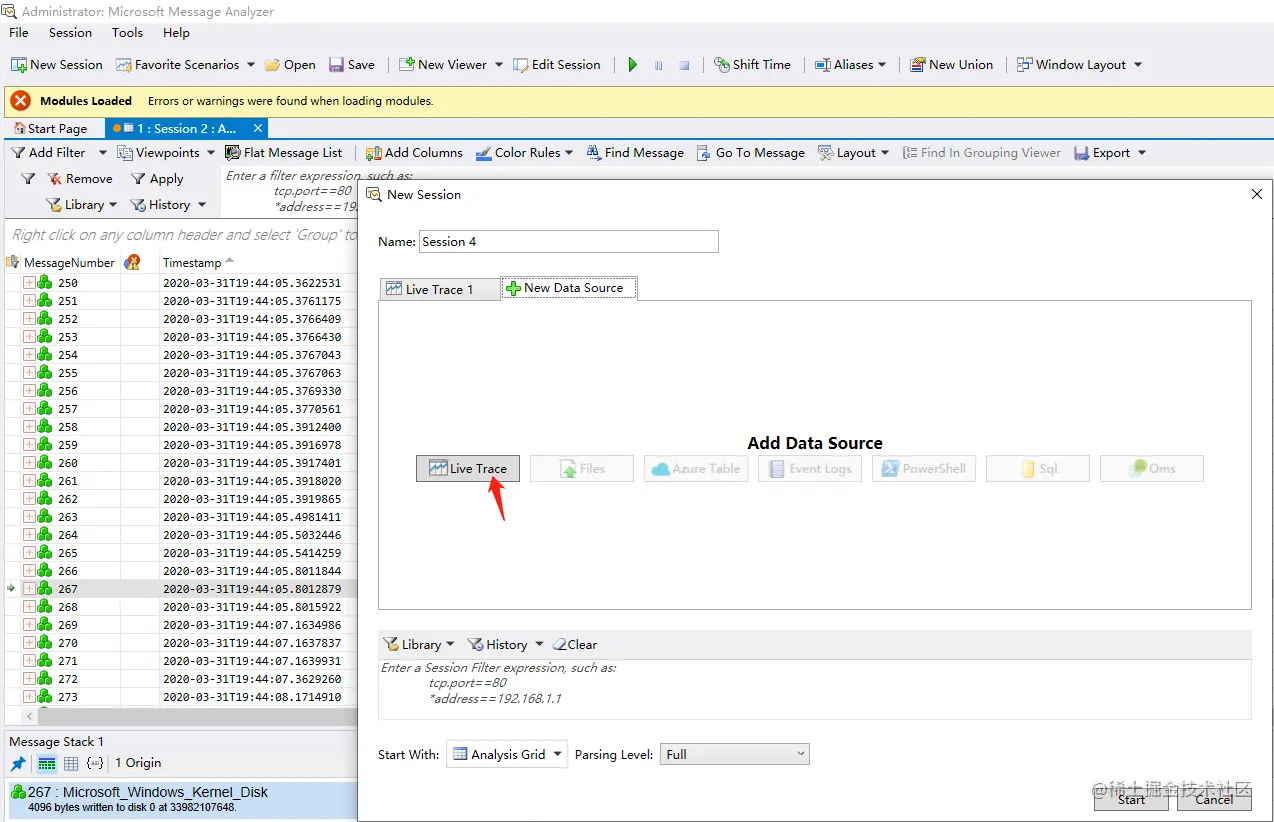
Task: Click the Event Logs data source button
Action: point(810,468)
